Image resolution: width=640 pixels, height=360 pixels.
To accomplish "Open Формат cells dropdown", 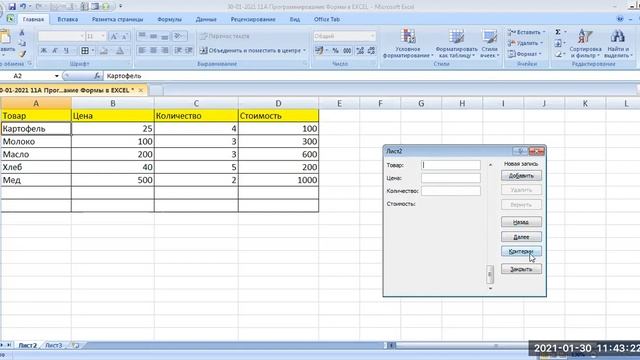I will pos(524,54).
